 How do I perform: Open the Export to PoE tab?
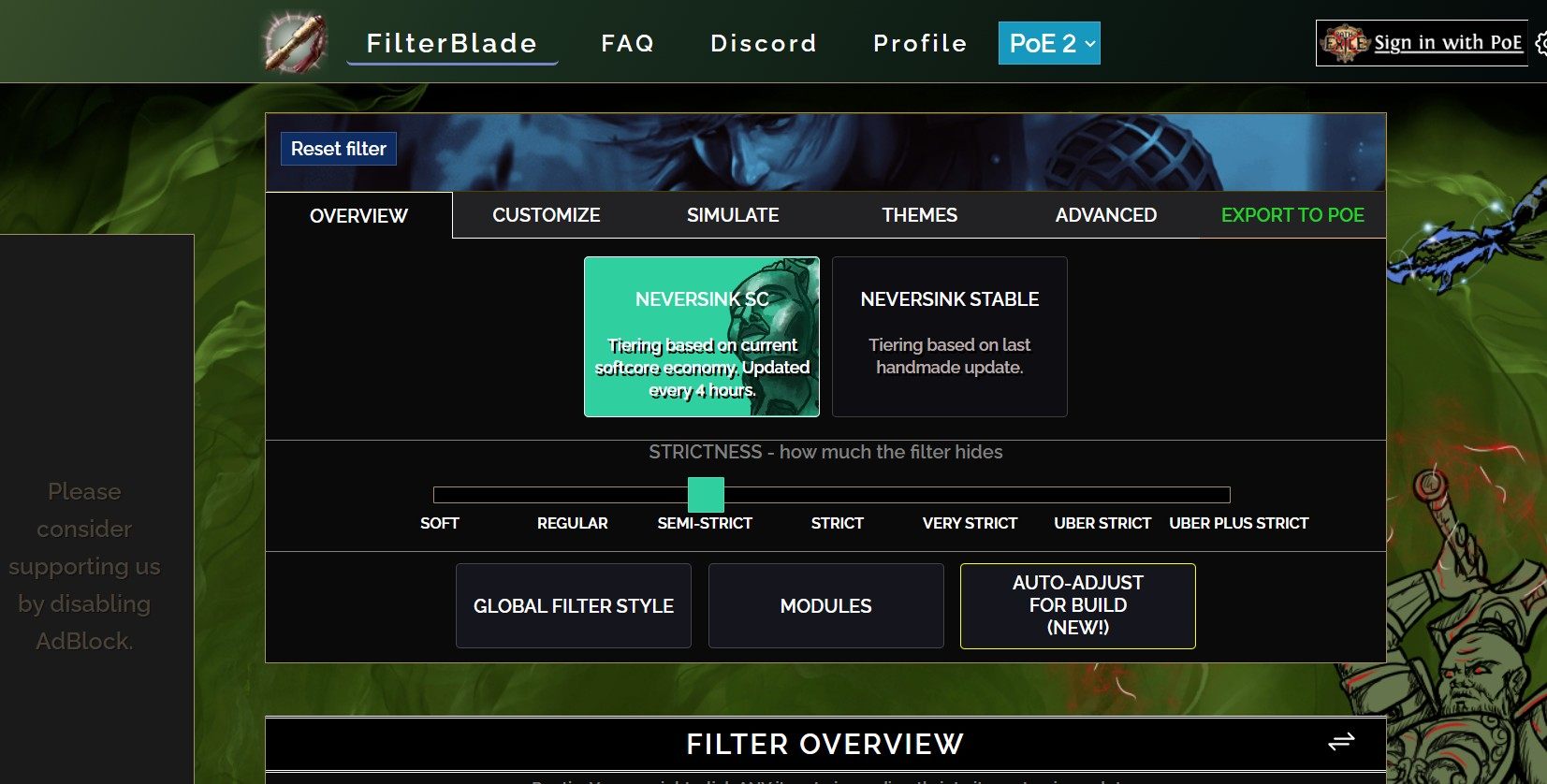(x=1292, y=215)
